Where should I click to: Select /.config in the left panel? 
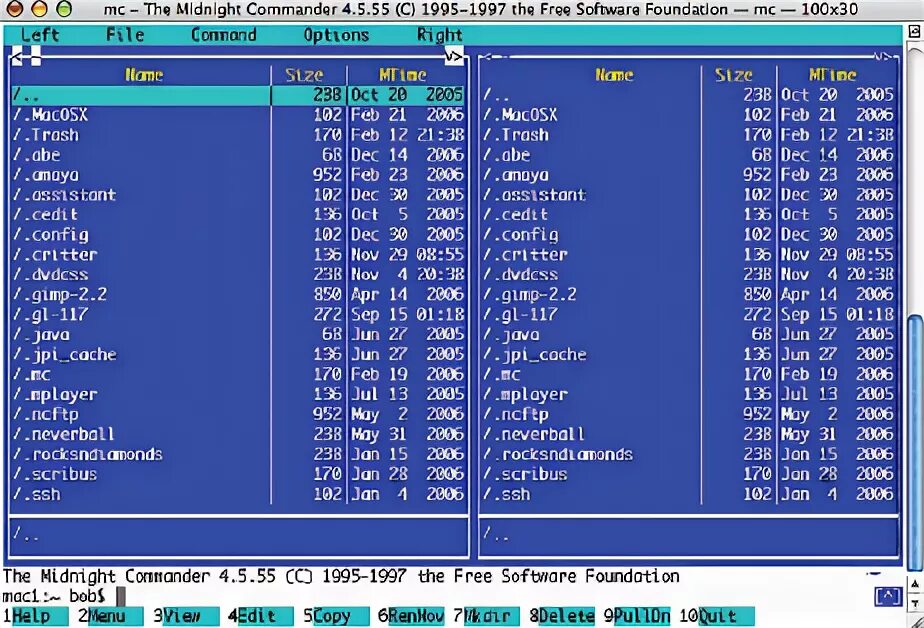click(x=238, y=234)
